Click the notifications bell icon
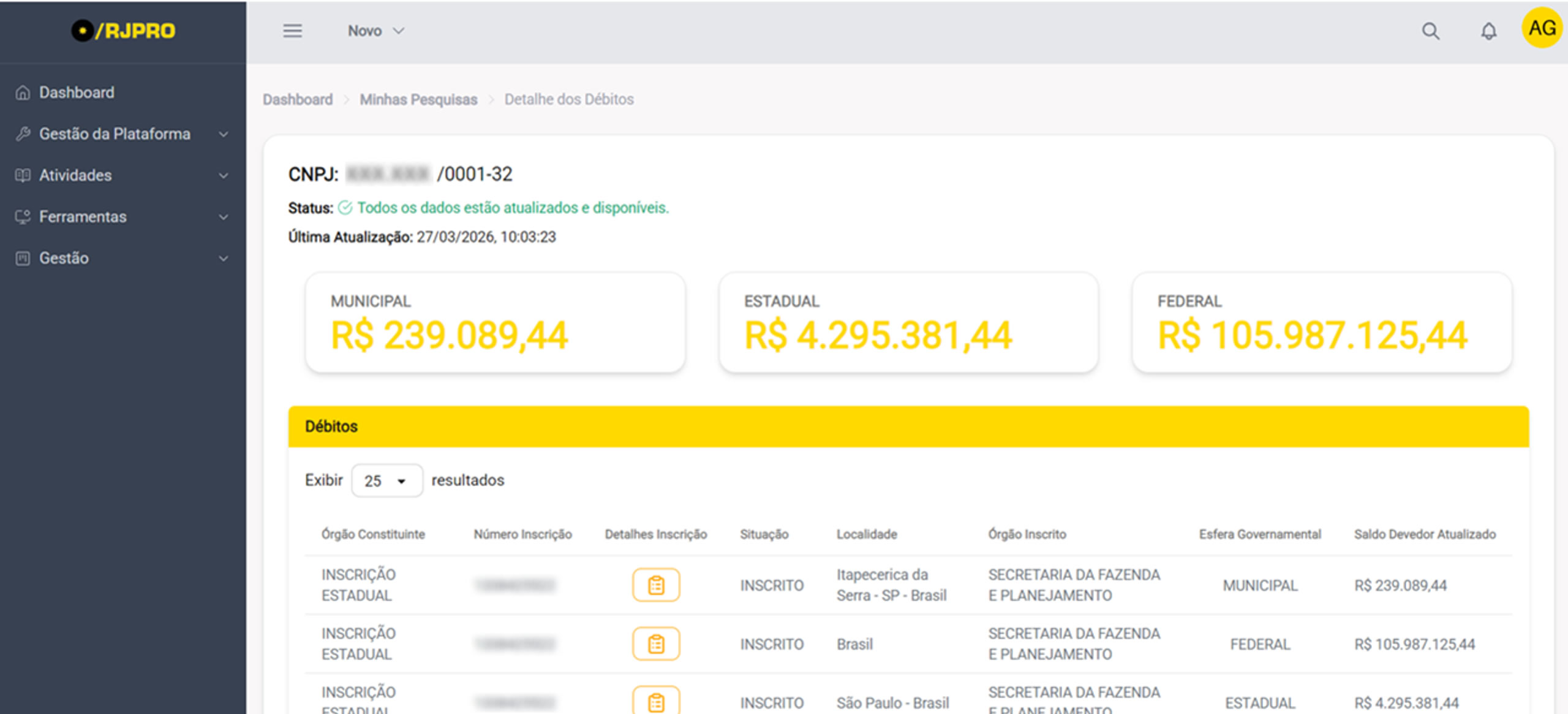Viewport: 1568px width, 714px height. pos(1488,31)
